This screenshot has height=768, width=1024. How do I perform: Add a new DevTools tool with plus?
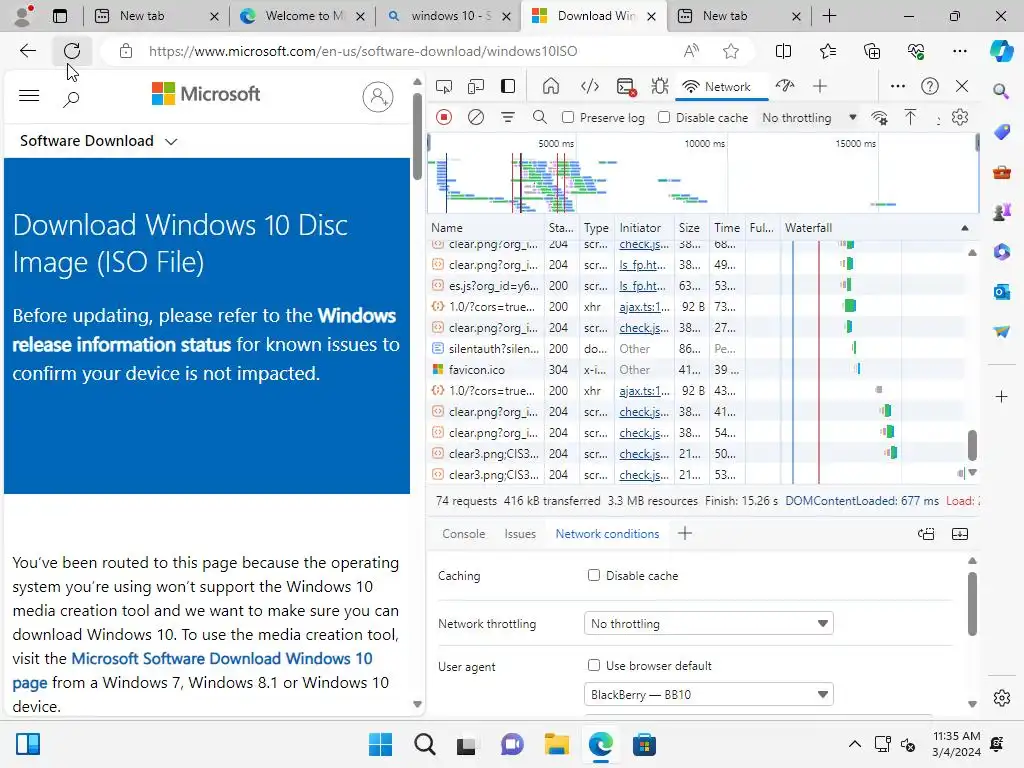(820, 86)
